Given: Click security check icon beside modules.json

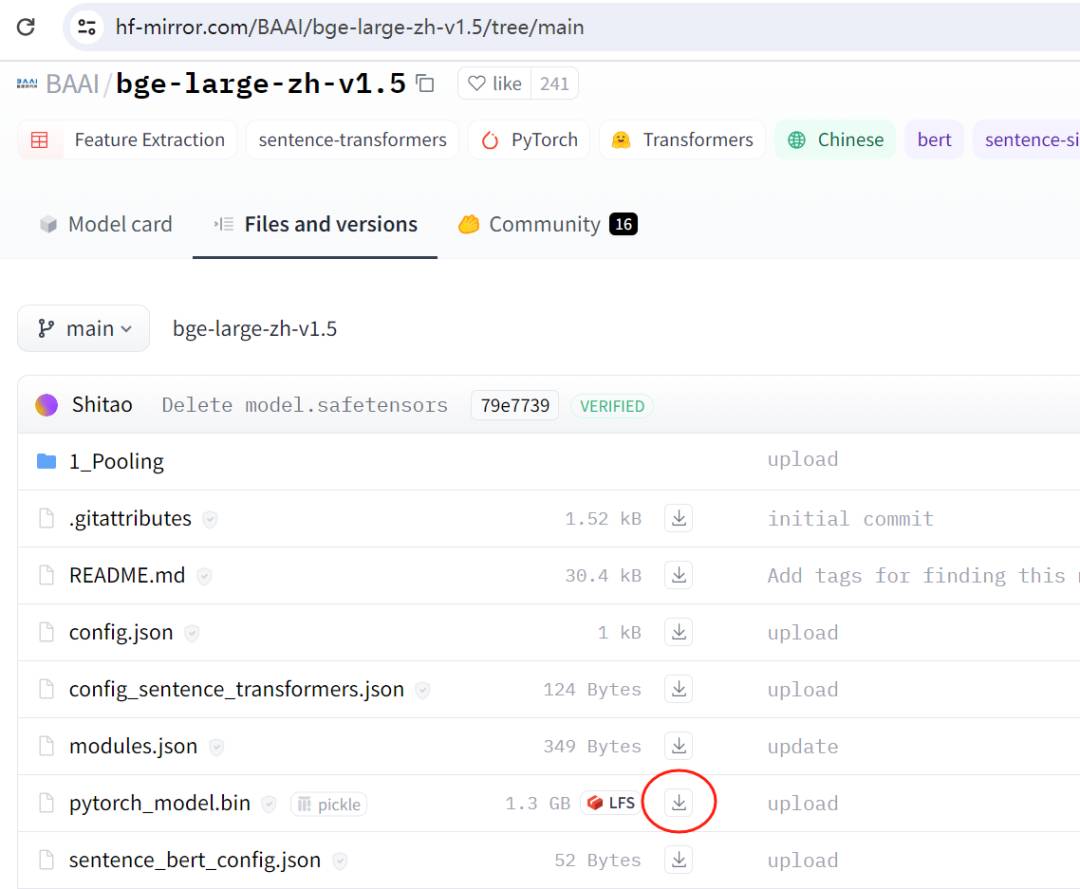Looking at the screenshot, I should click(216, 747).
